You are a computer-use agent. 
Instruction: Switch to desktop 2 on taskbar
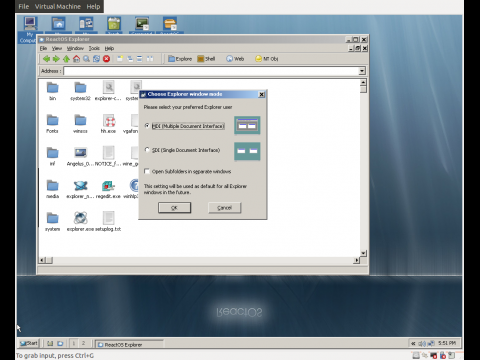tap(84, 343)
